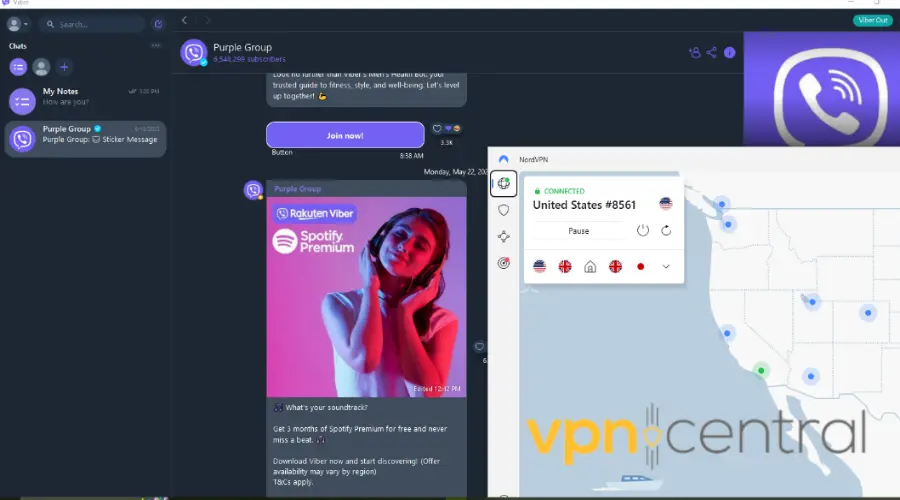Disconnect VPN using the power button
The height and width of the screenshot is (500, 900).
[642, 231]
